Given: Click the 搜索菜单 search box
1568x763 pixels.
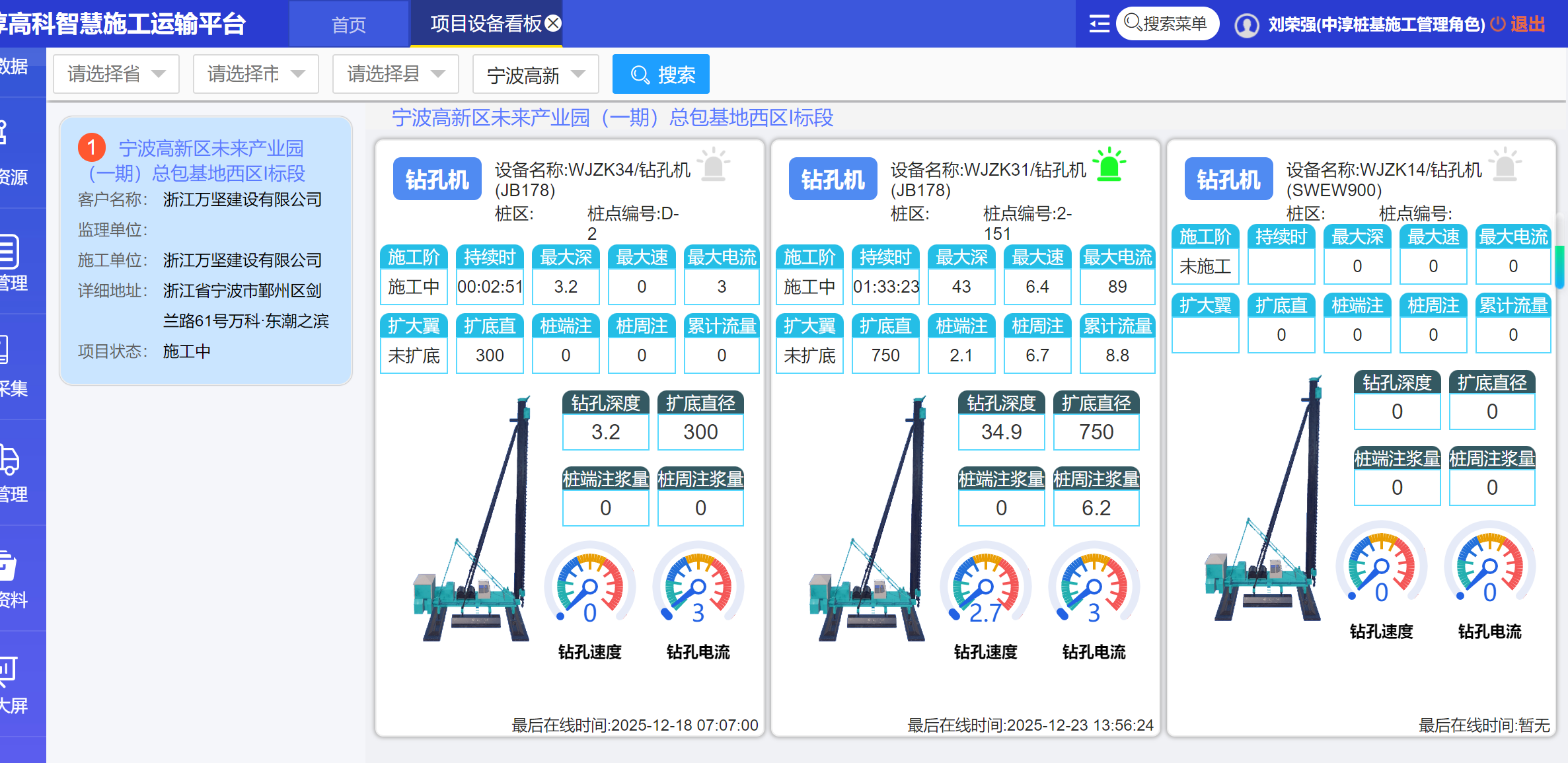Looking at the screenshot, I should 1167,24.
